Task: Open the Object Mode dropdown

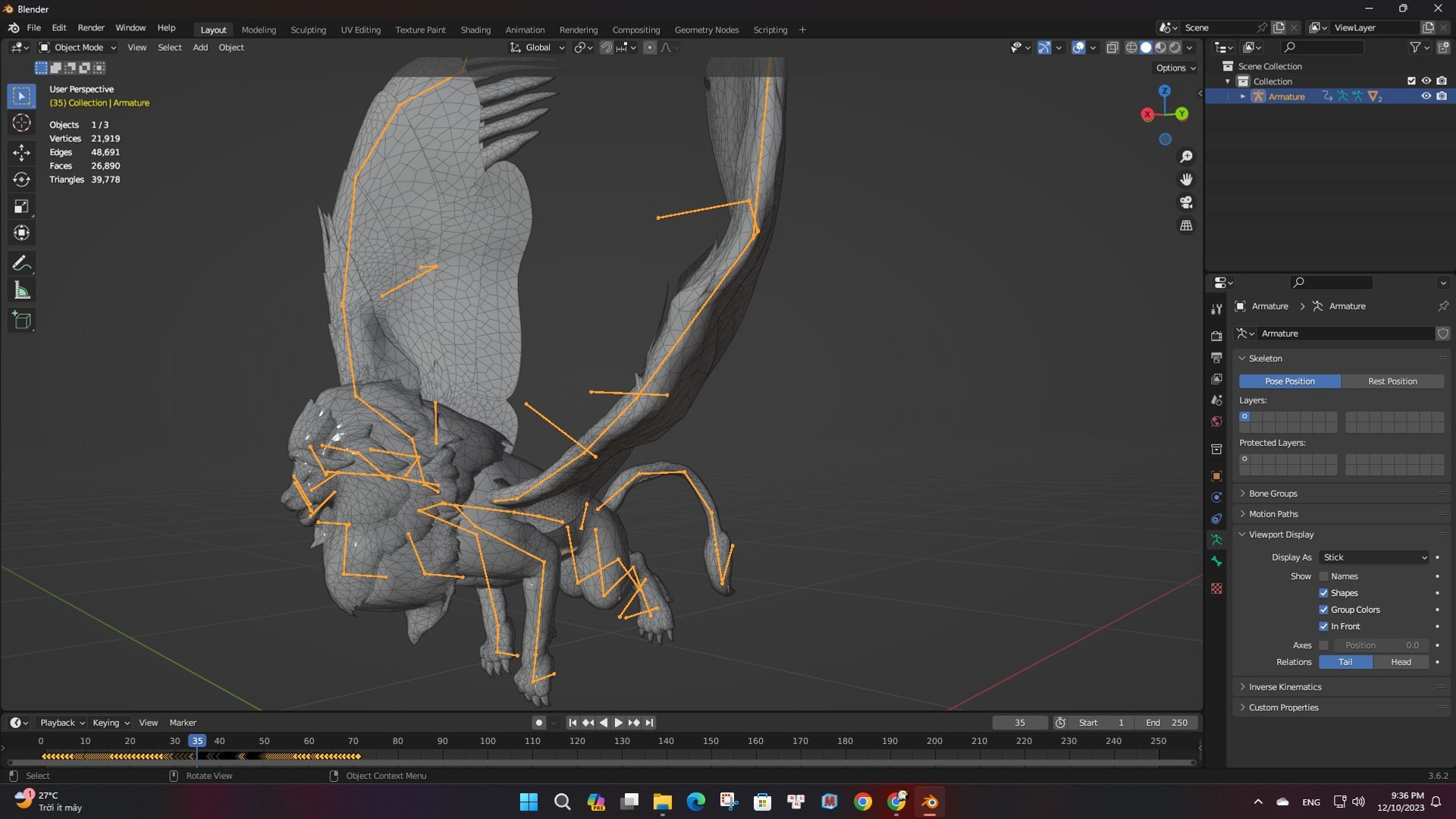Action: click(x=78, y=47)
